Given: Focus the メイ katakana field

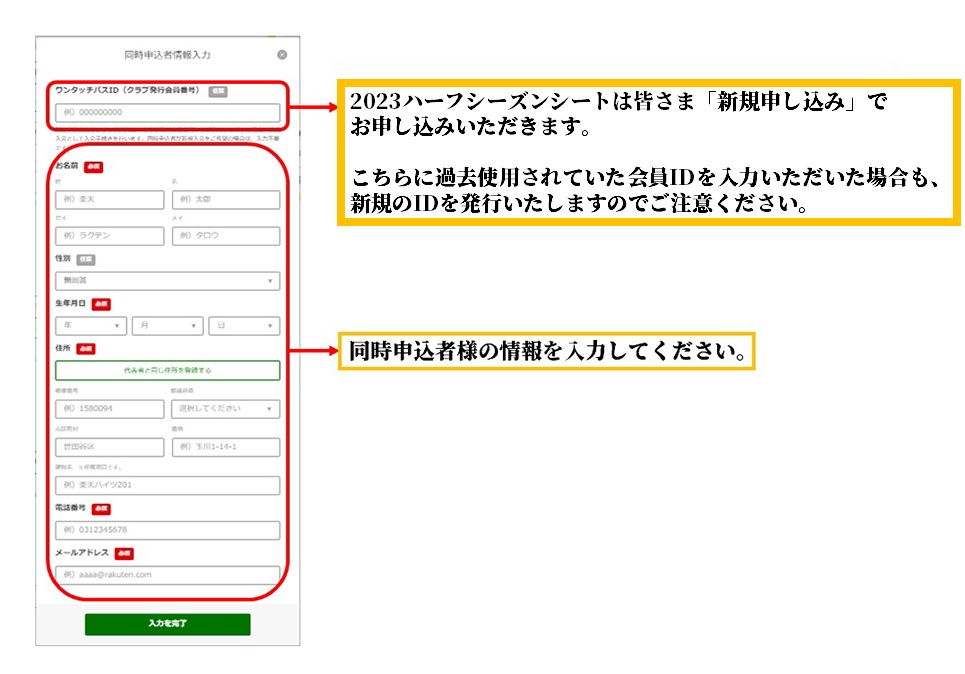Looking at the screenshot, I should click(226, 237).
